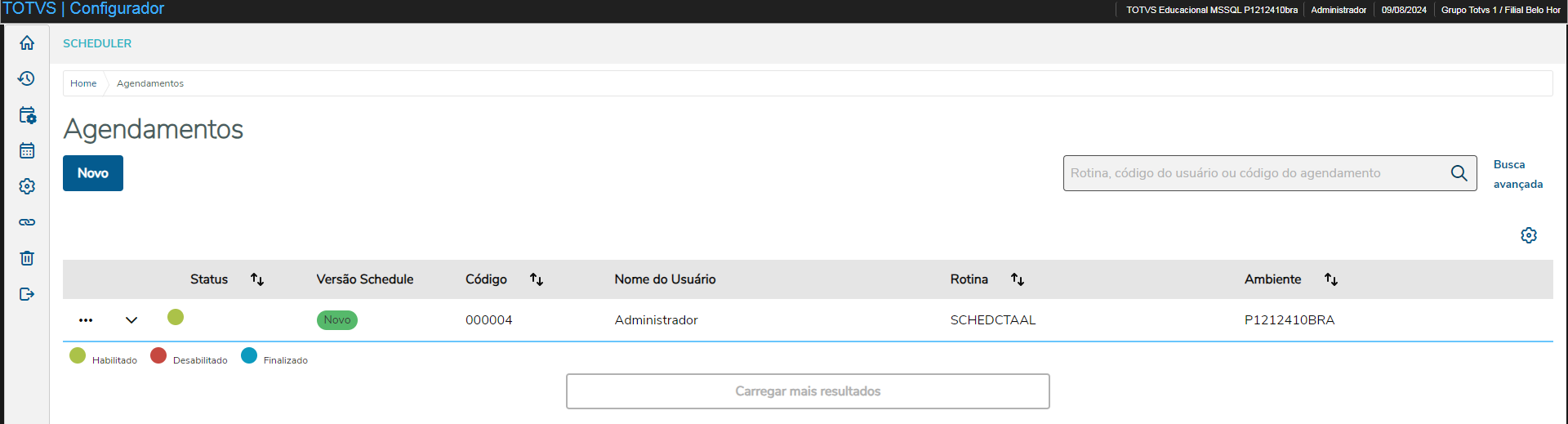The image size is (1568, 424).
Task: Click the logout exit icon in sidebar
Action: (27, 294)
